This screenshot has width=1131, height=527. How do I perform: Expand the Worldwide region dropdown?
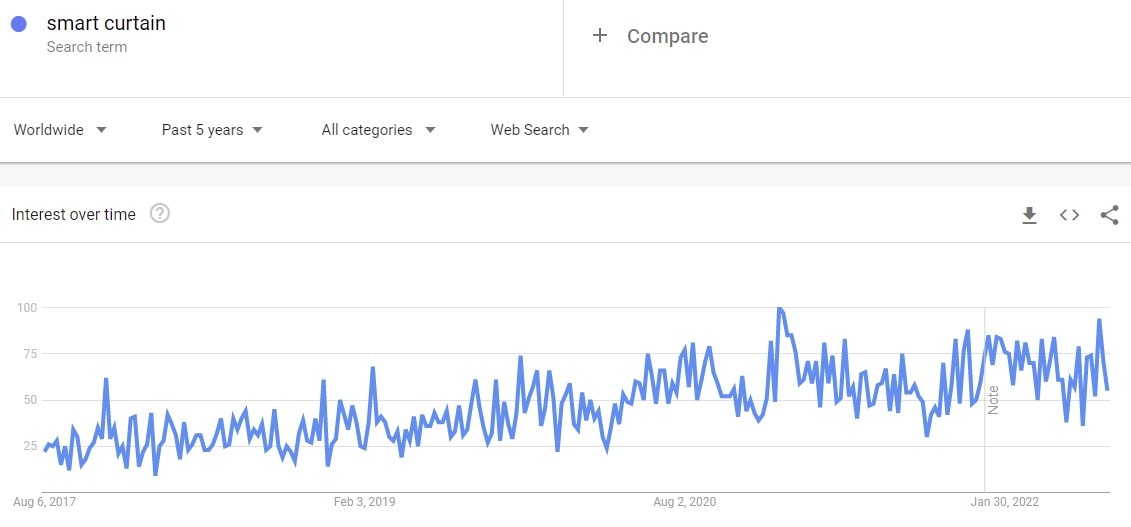point(60,130)
